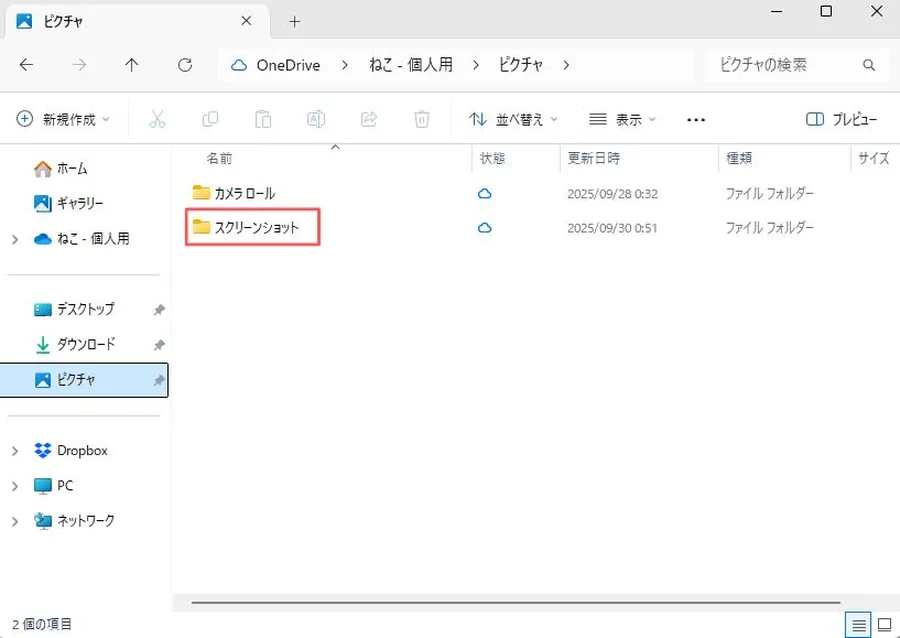The height and width of the screenshot is (638, 900).
Task: Open the 表示 view menu
Action: click(x=622, y=119)
